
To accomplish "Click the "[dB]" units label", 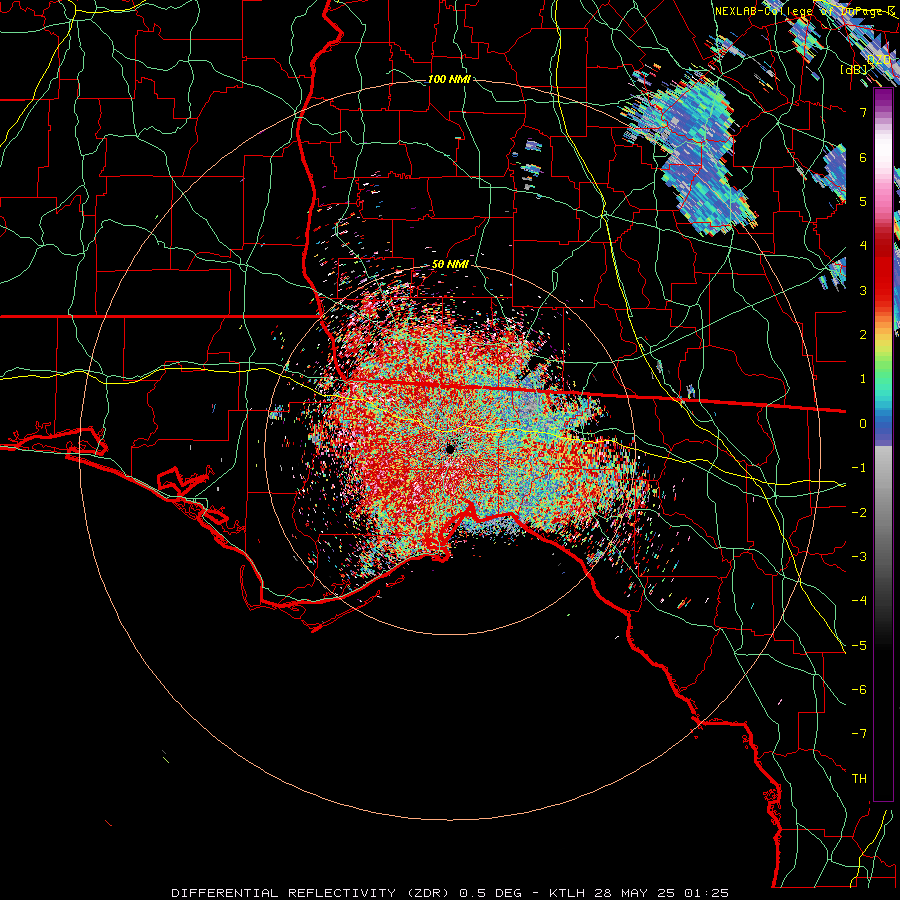I will click(853, 69).
